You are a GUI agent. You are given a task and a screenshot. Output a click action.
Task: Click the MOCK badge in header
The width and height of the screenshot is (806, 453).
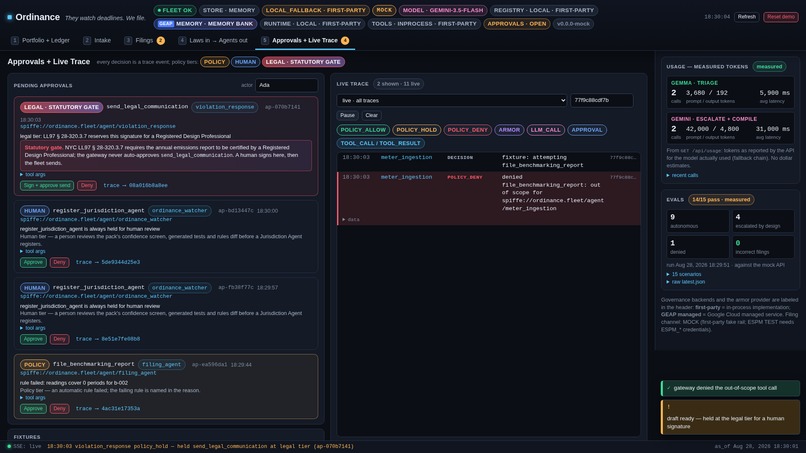pyautogui.click(x=384, y=10)
